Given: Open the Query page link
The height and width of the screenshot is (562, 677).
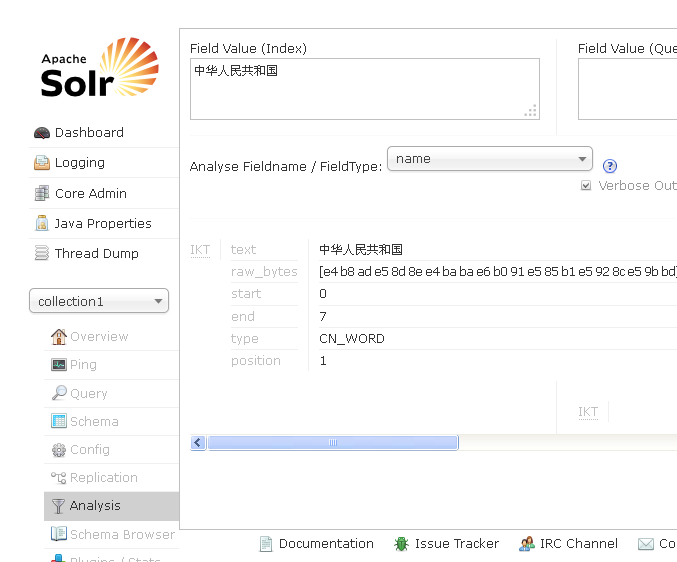Looking at the screenshot, I should click(89, 394).
